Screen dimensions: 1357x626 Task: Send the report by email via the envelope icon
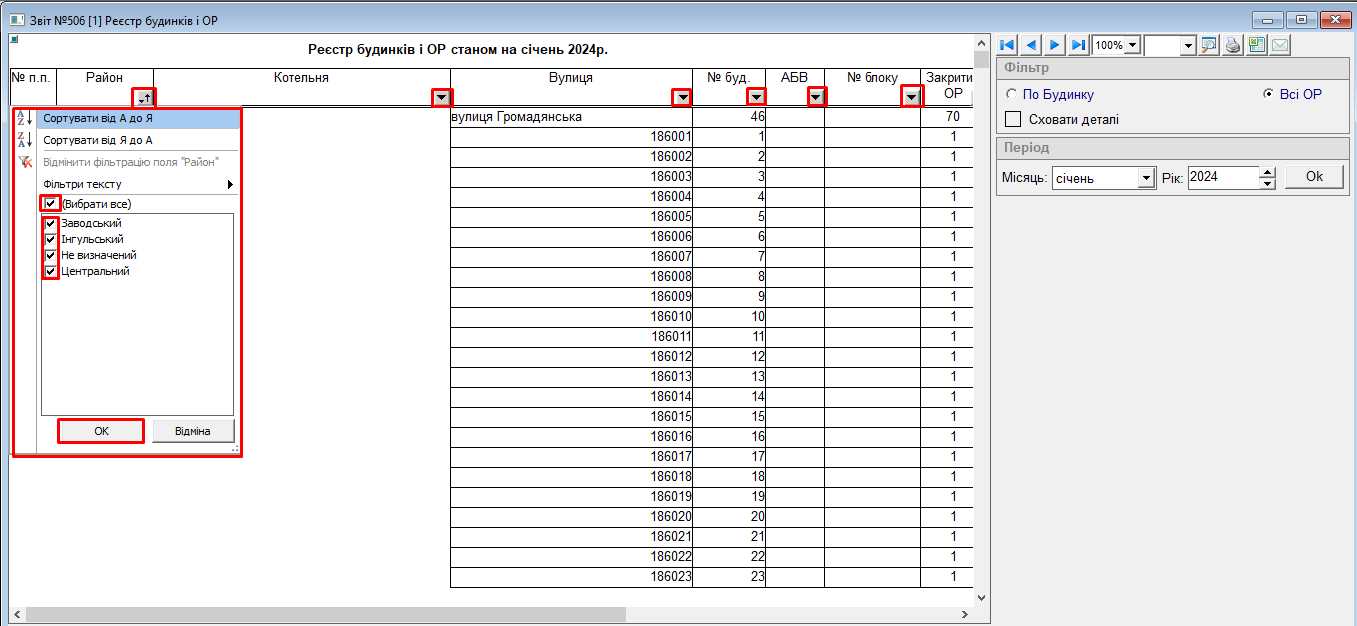(x=1279, y=45)
